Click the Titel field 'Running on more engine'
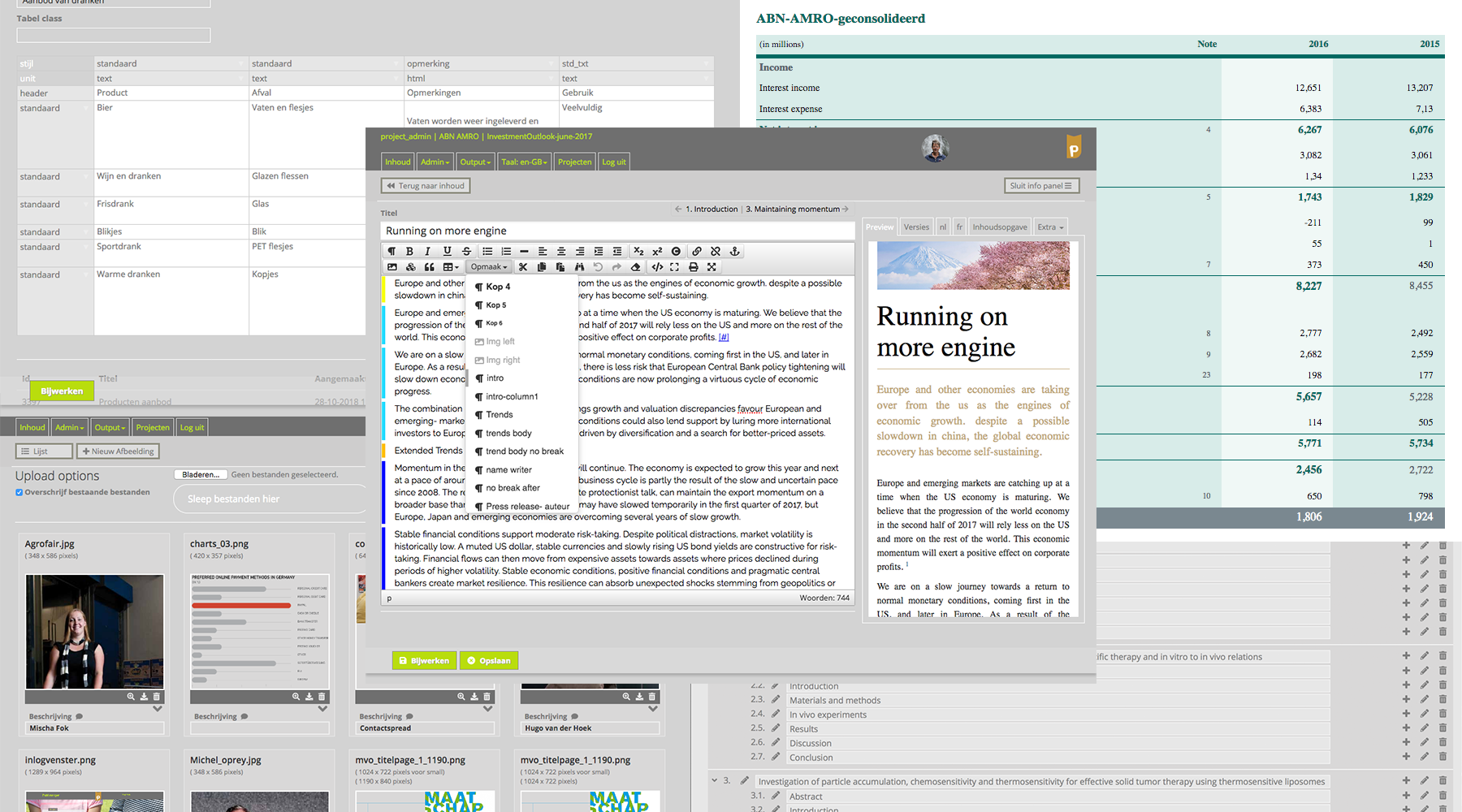Screen dimensions: 1462x812 pos(617,231)
